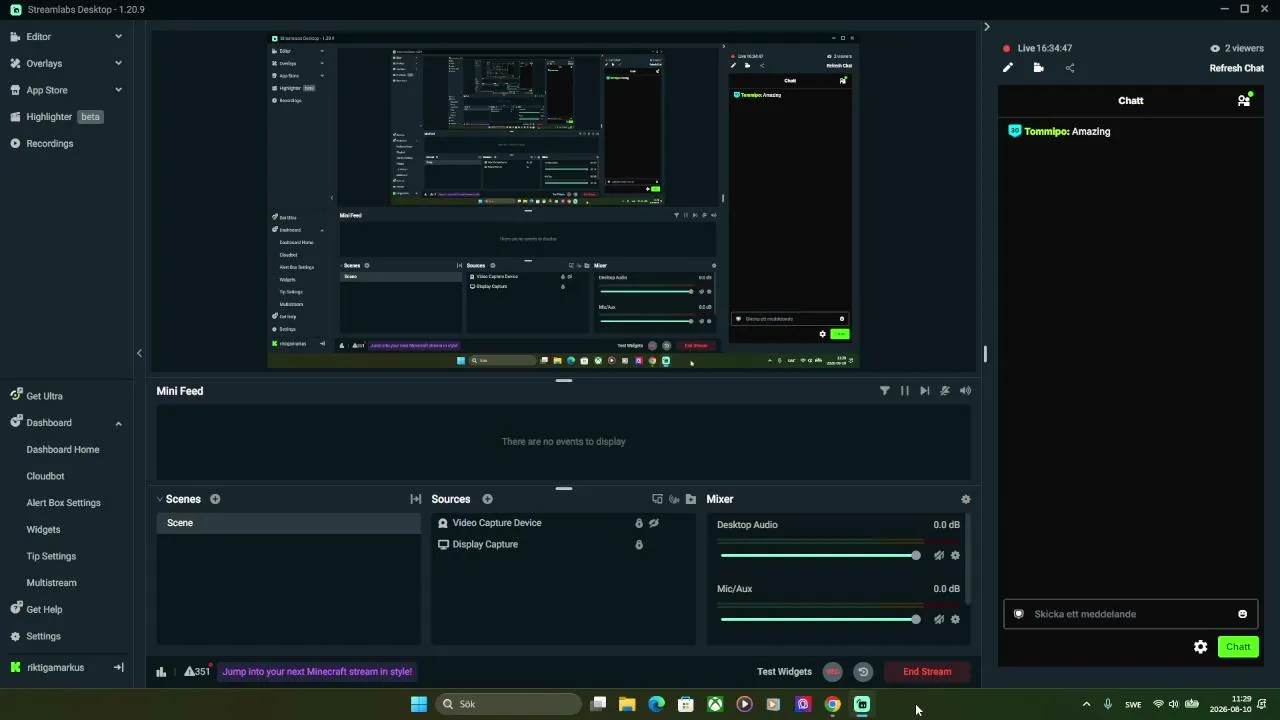This screenshot has width=1280, height=720.
Task: Open Alert Box Settings
Action: click(x=63, y=503)
